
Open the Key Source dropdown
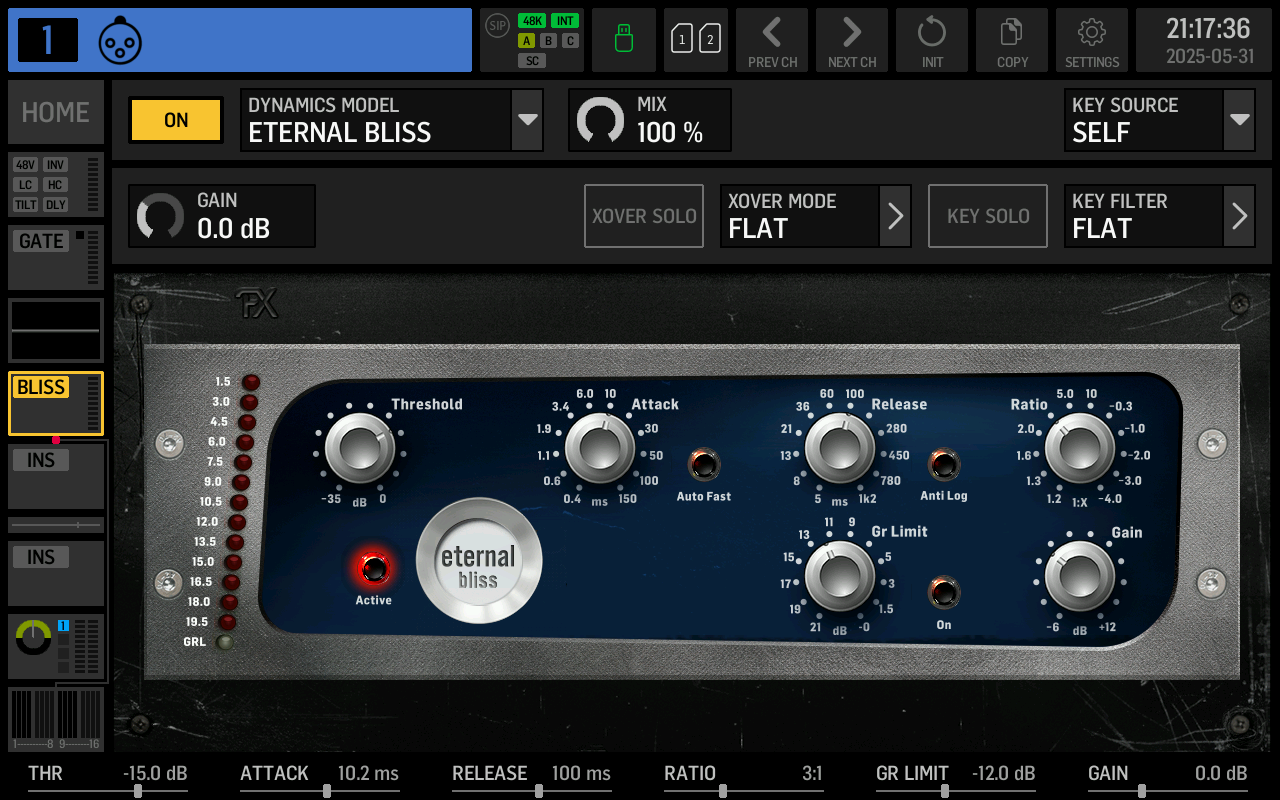tap(1239, 120)
